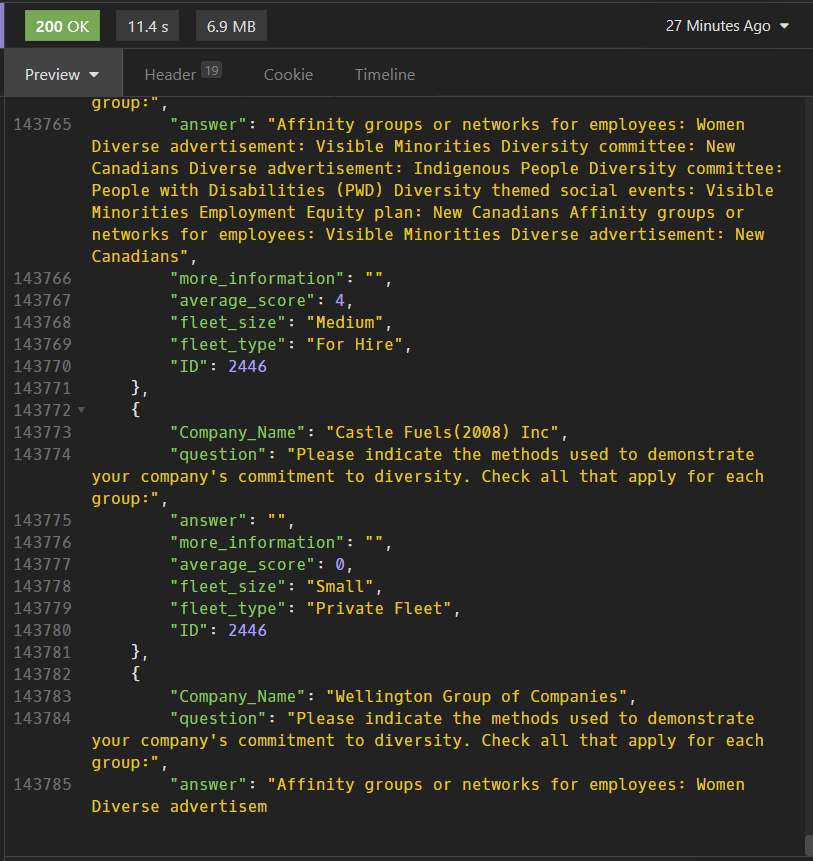813x861 pixels.
Task: Click the "Medium" fleet_size value
Action: (345, 322)
